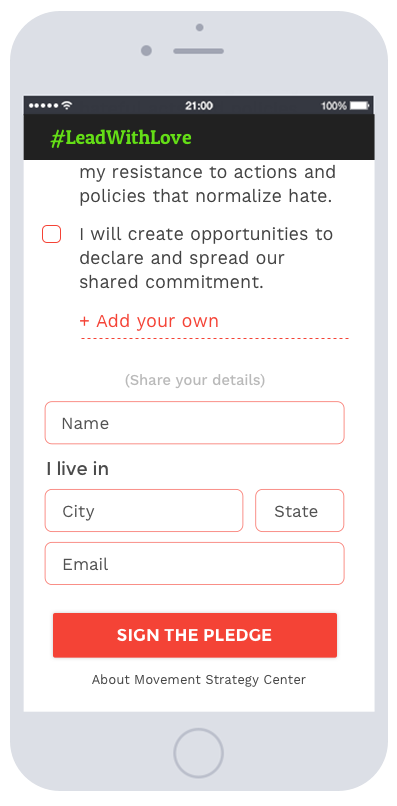Tap the cellular signal dots
The height and width of the screenshot is (806, 397).
coord(44,106)
